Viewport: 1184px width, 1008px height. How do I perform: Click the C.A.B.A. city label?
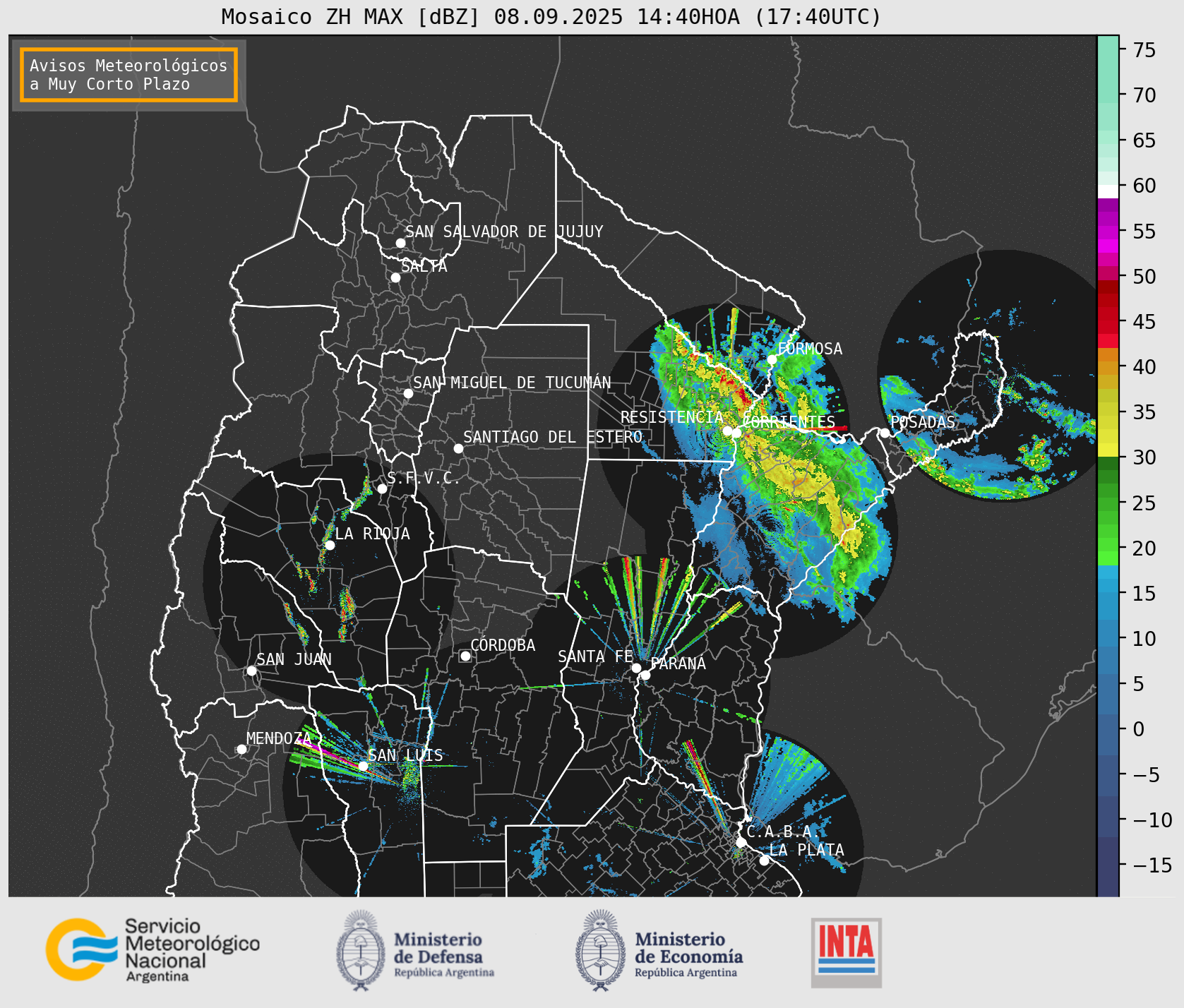(x=784, y=832)
